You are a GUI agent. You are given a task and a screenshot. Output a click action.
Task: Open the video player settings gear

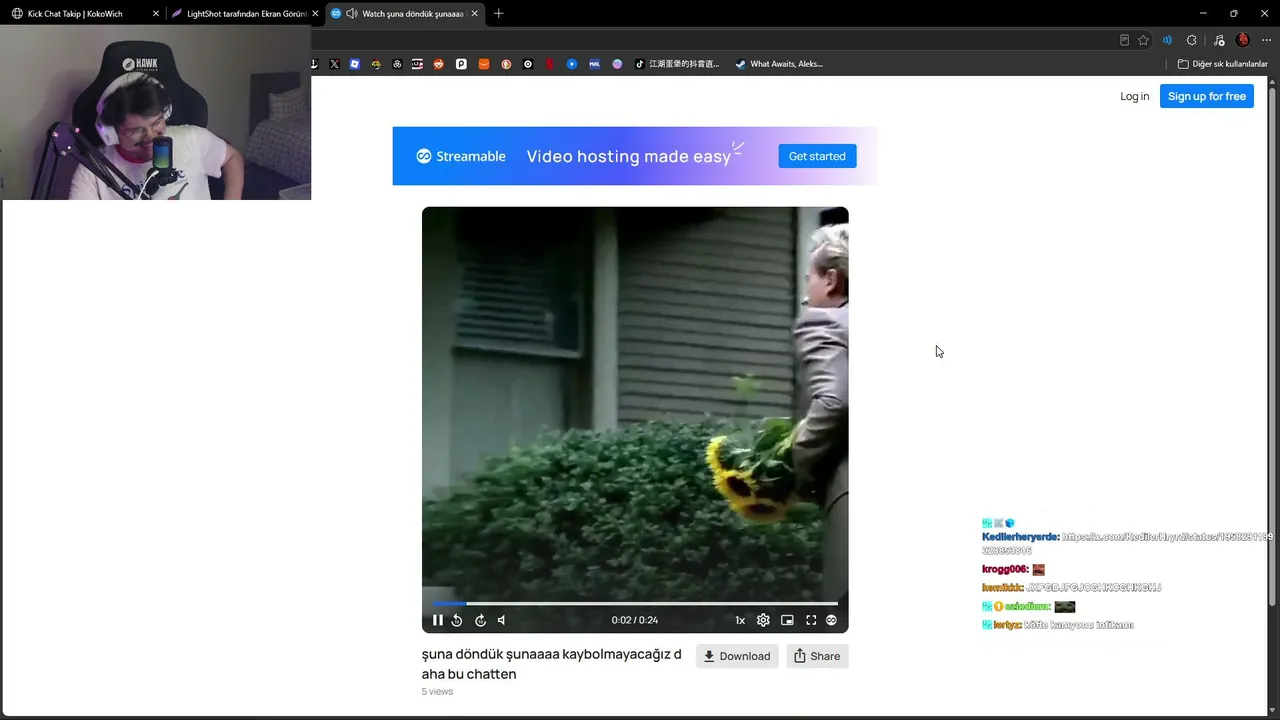(x=763, y=620)
